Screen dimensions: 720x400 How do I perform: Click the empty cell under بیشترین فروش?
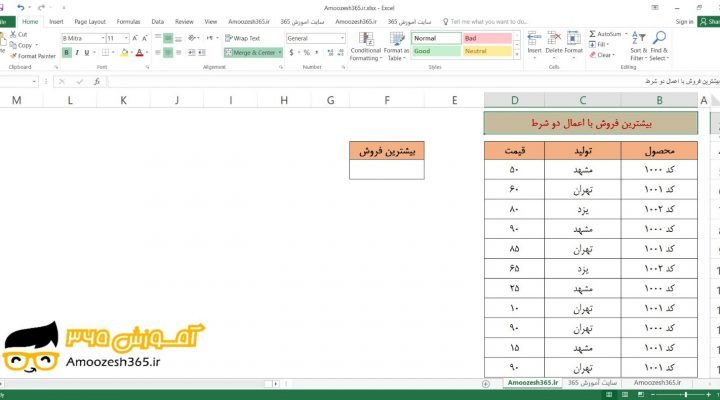387,169
